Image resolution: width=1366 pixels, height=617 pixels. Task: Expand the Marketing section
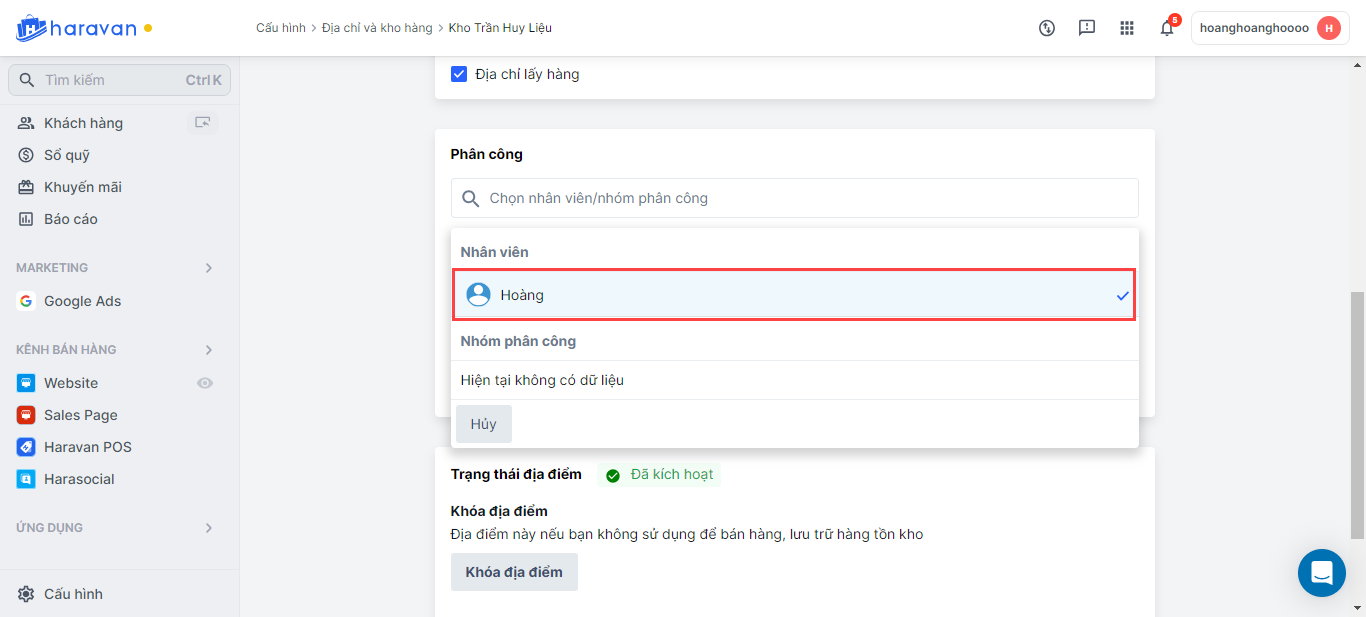(x=209, y=268)
